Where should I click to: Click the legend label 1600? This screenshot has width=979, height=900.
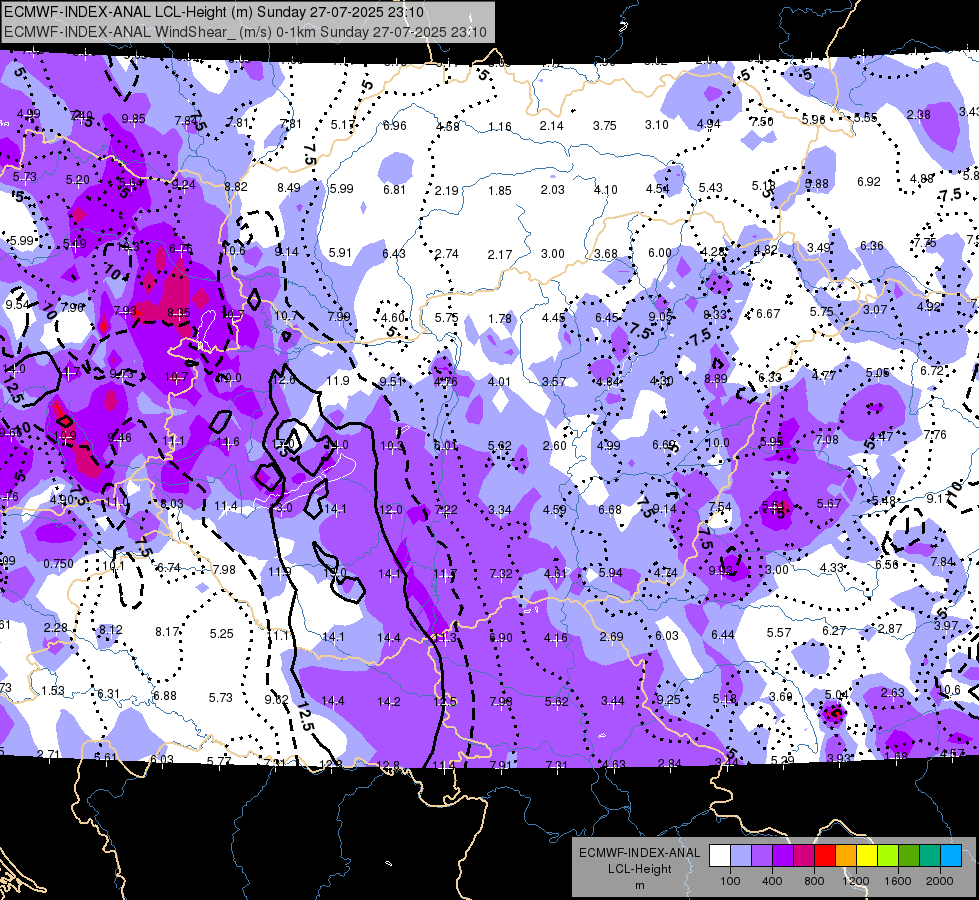(x=898, y=881)
